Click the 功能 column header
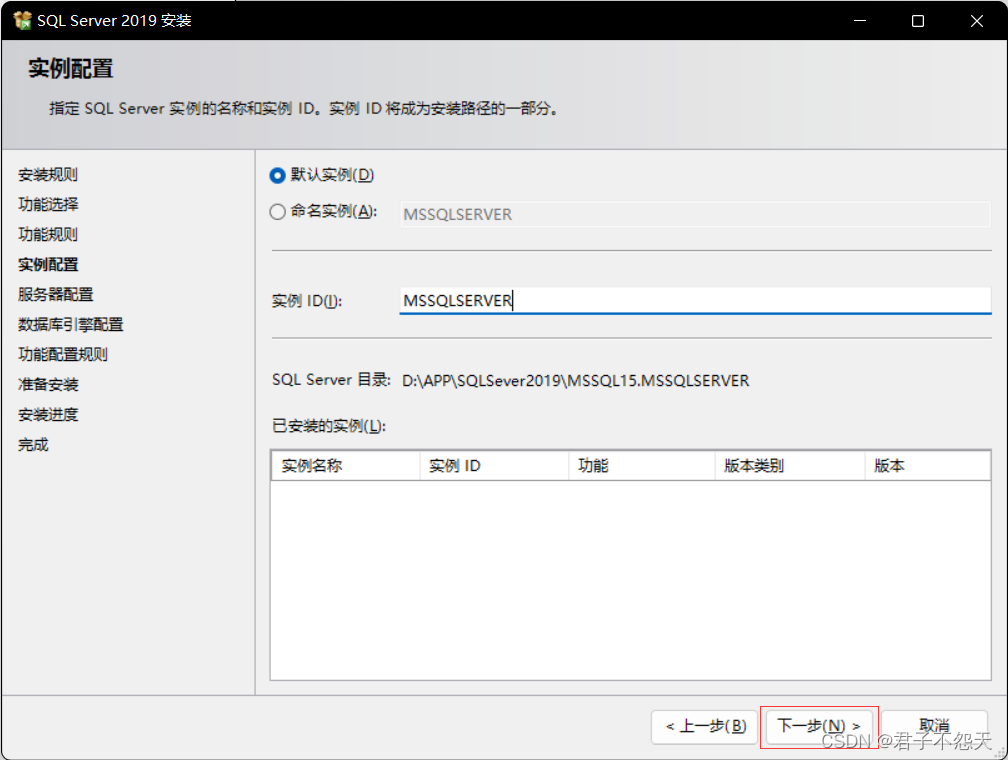 coord(642,466)
